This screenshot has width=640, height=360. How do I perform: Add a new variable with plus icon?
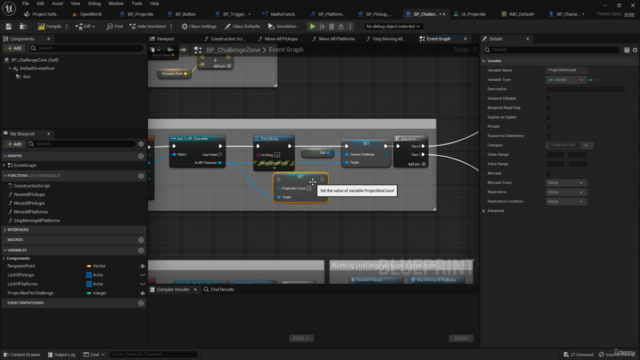(x=141, y=250)
